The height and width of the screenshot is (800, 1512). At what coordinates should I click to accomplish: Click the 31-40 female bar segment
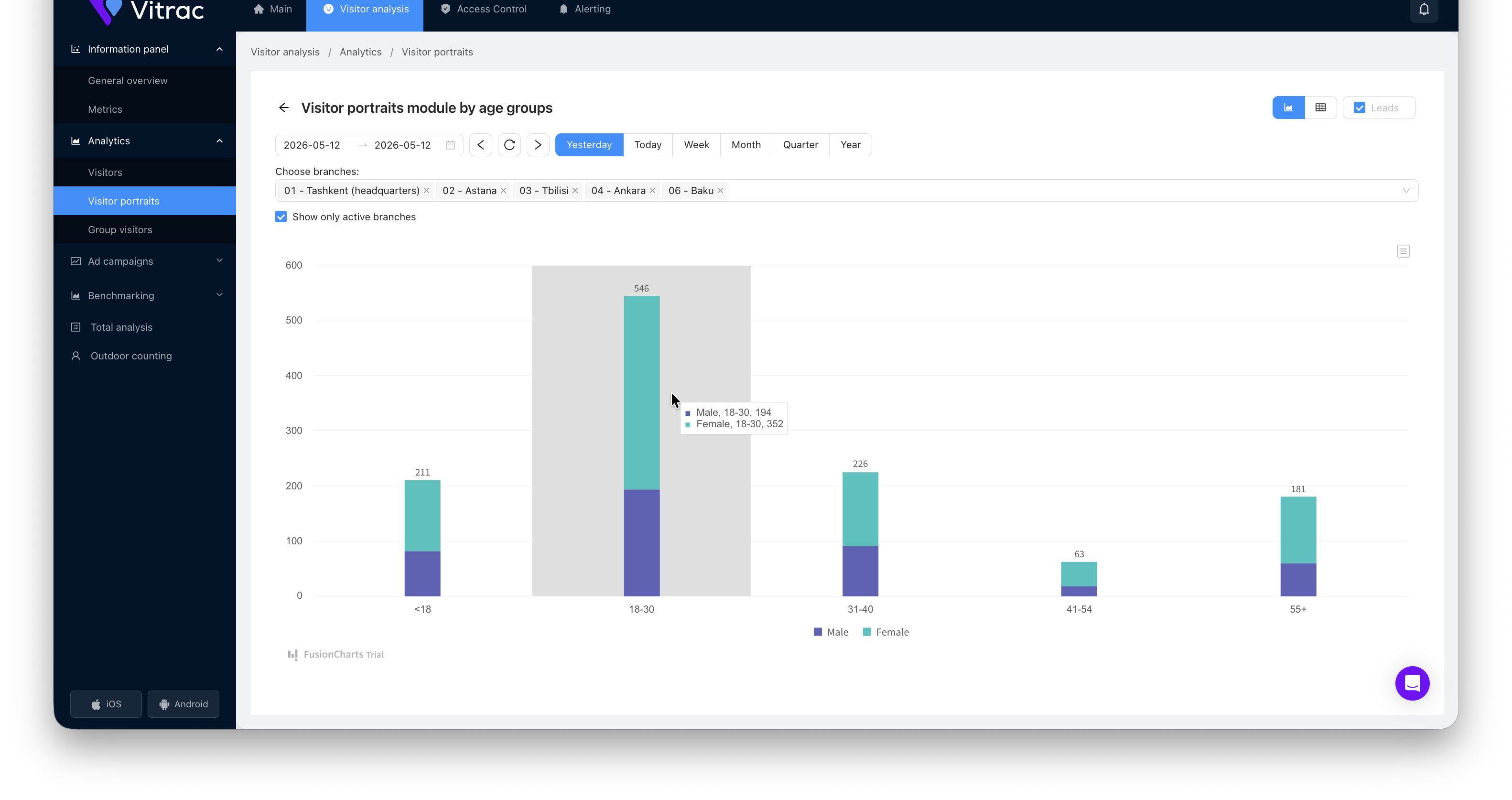[x=861, y=509]
